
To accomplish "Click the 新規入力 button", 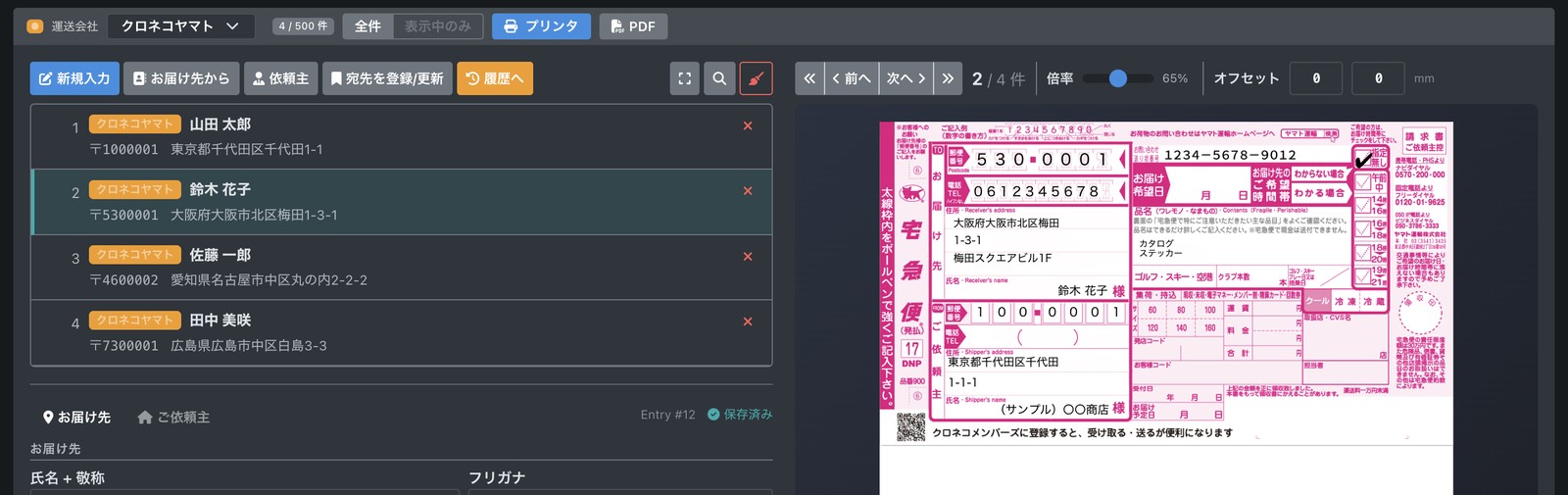I will click(74, 78).
